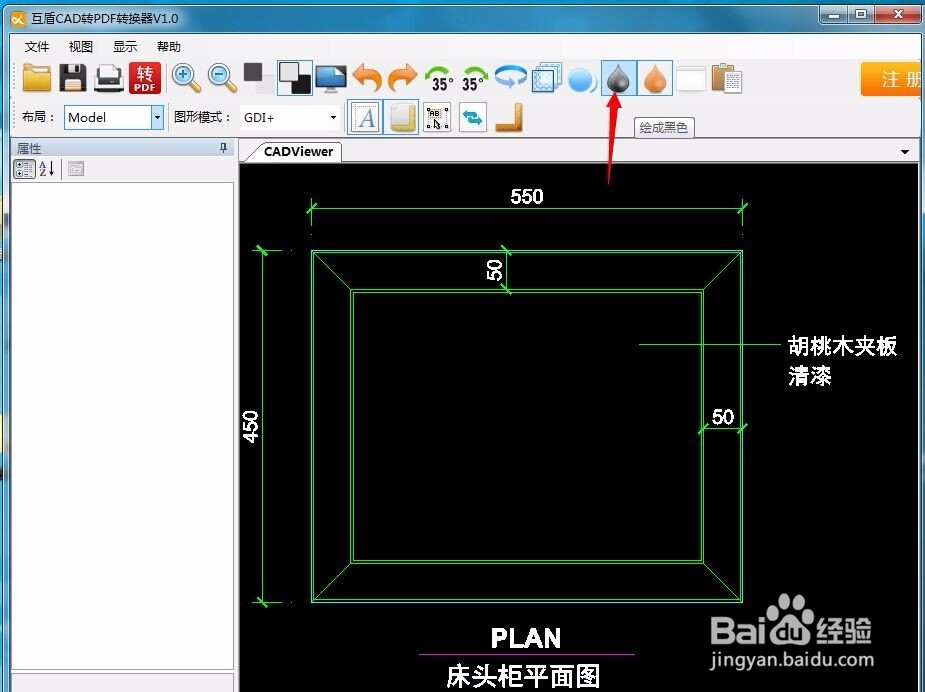Screen dimensions: 925x692
Task: Select the CADViewer tab
Action: coord(298,152)
